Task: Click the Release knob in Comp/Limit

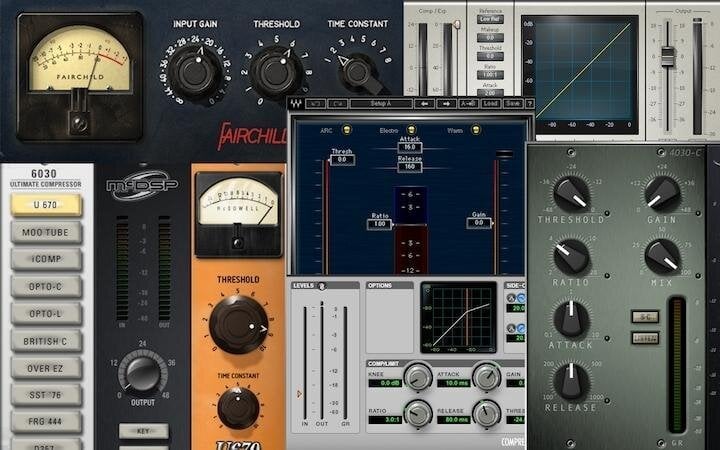Action: (487, 413)
